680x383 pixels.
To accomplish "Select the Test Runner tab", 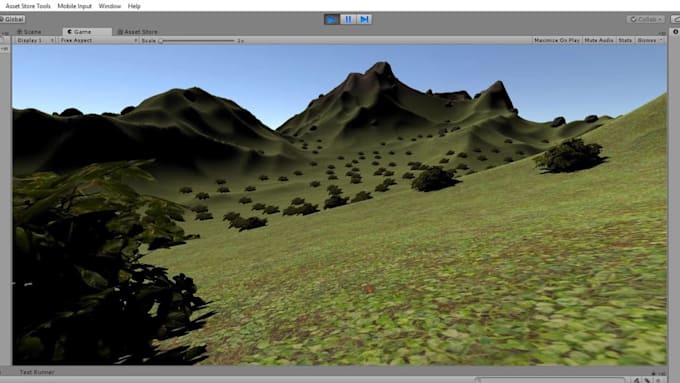I will click(37, 372).
